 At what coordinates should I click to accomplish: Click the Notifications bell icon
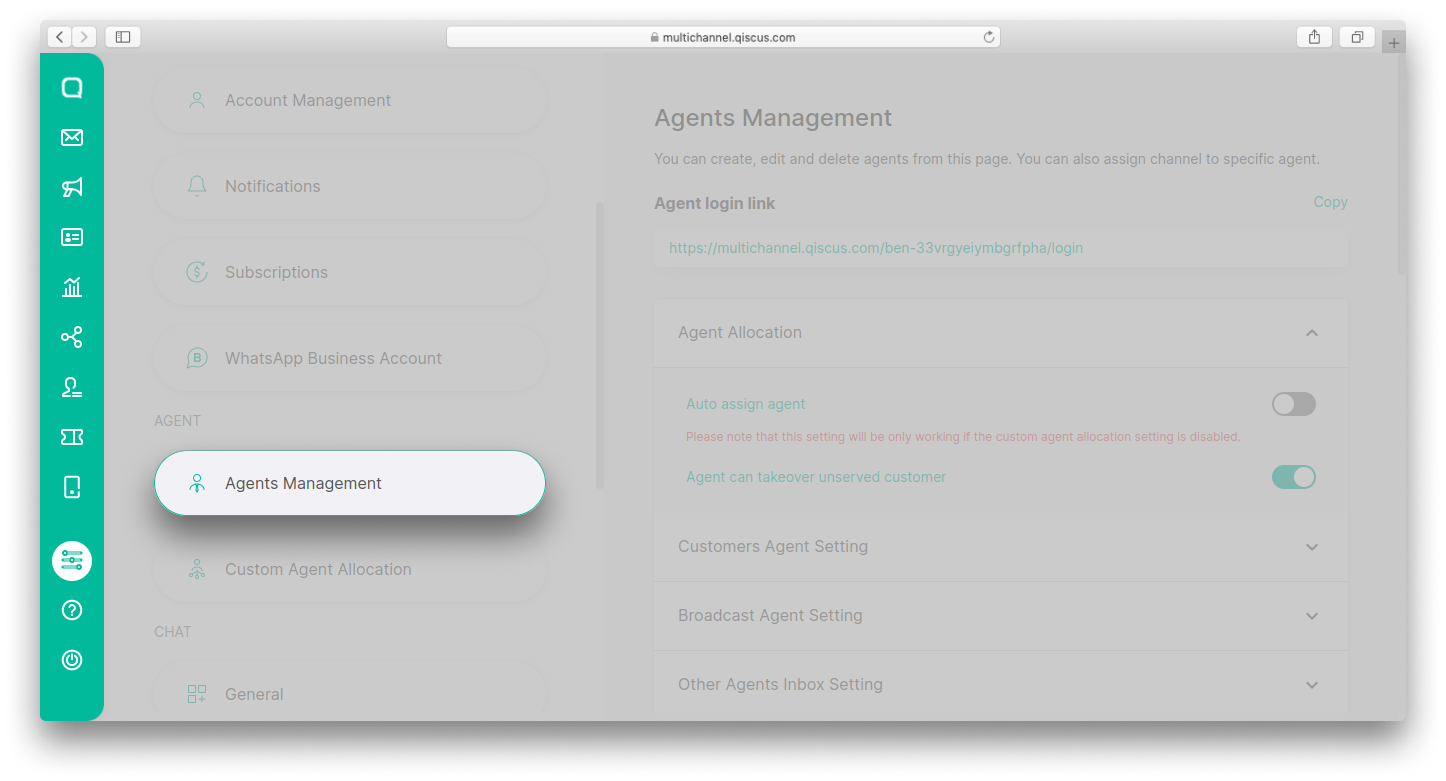tap(197, 186)
